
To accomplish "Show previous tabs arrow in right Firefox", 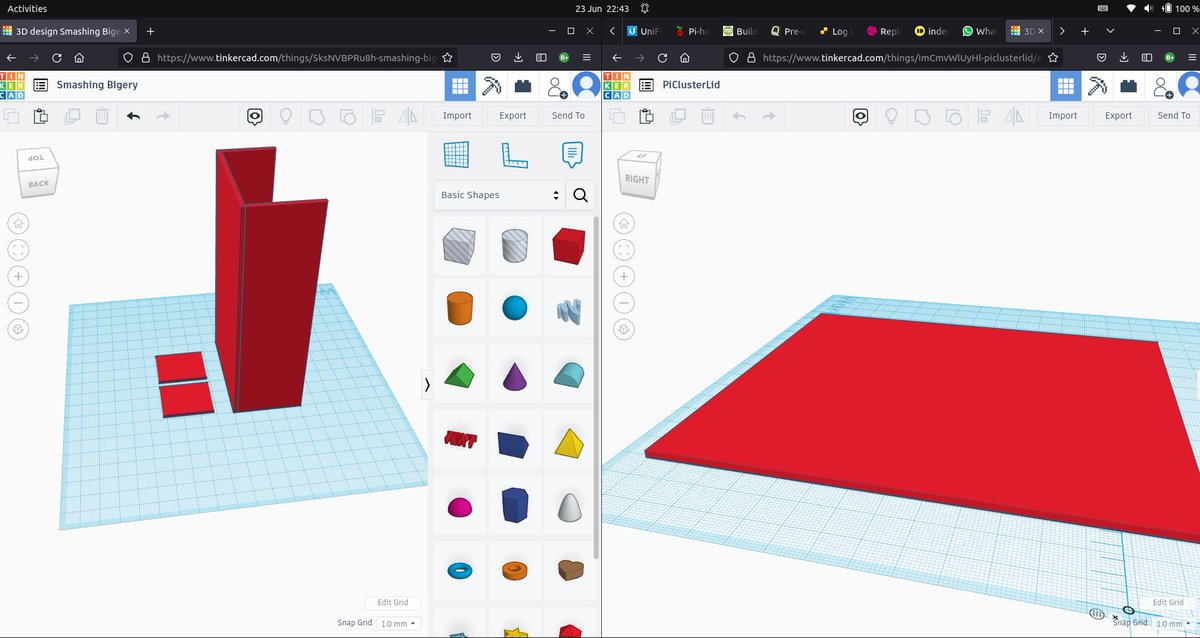I will pyautogui.click(x=612, y=31).
